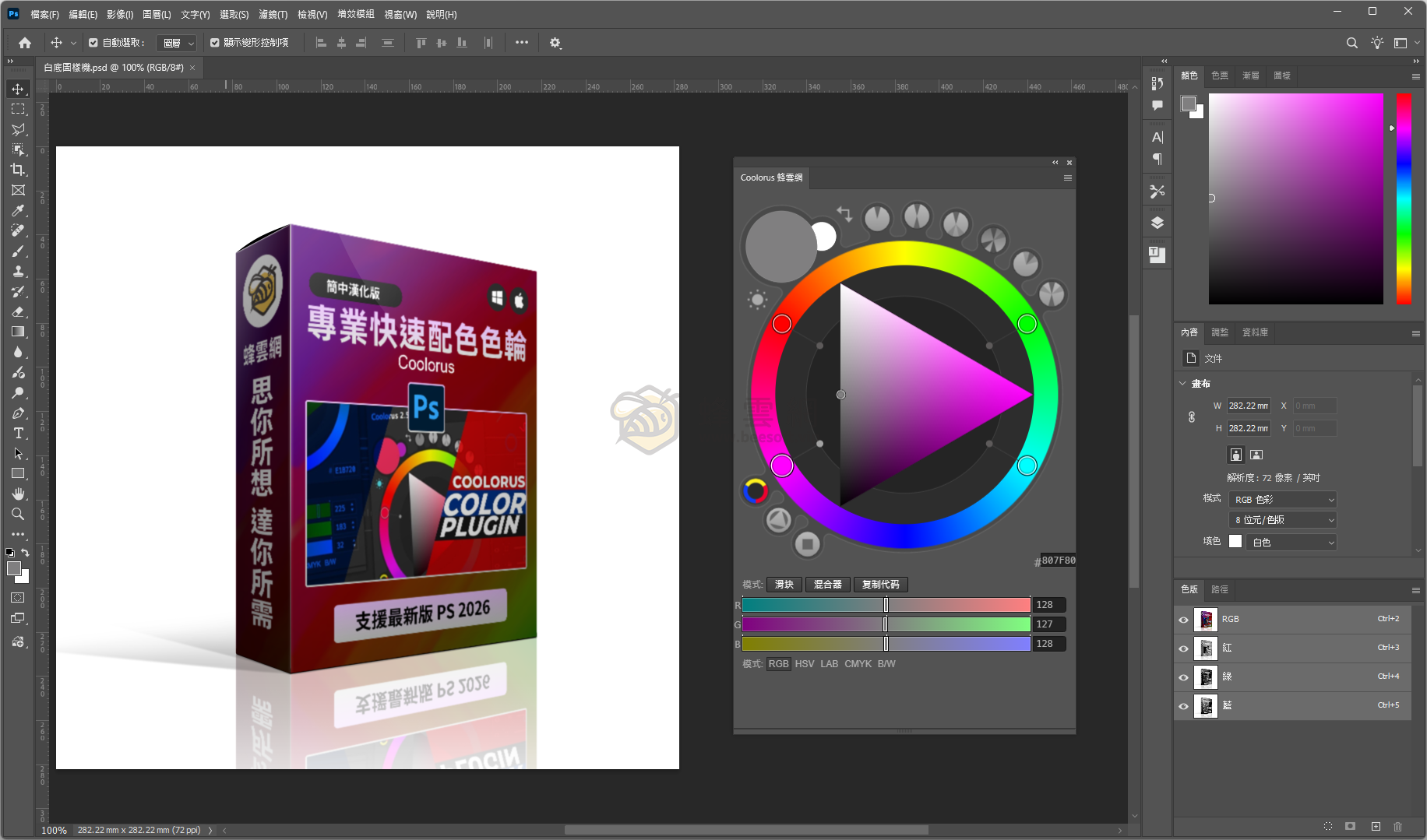
Task: Open the channels panel flyout menu
Action: pos(1415,590)
